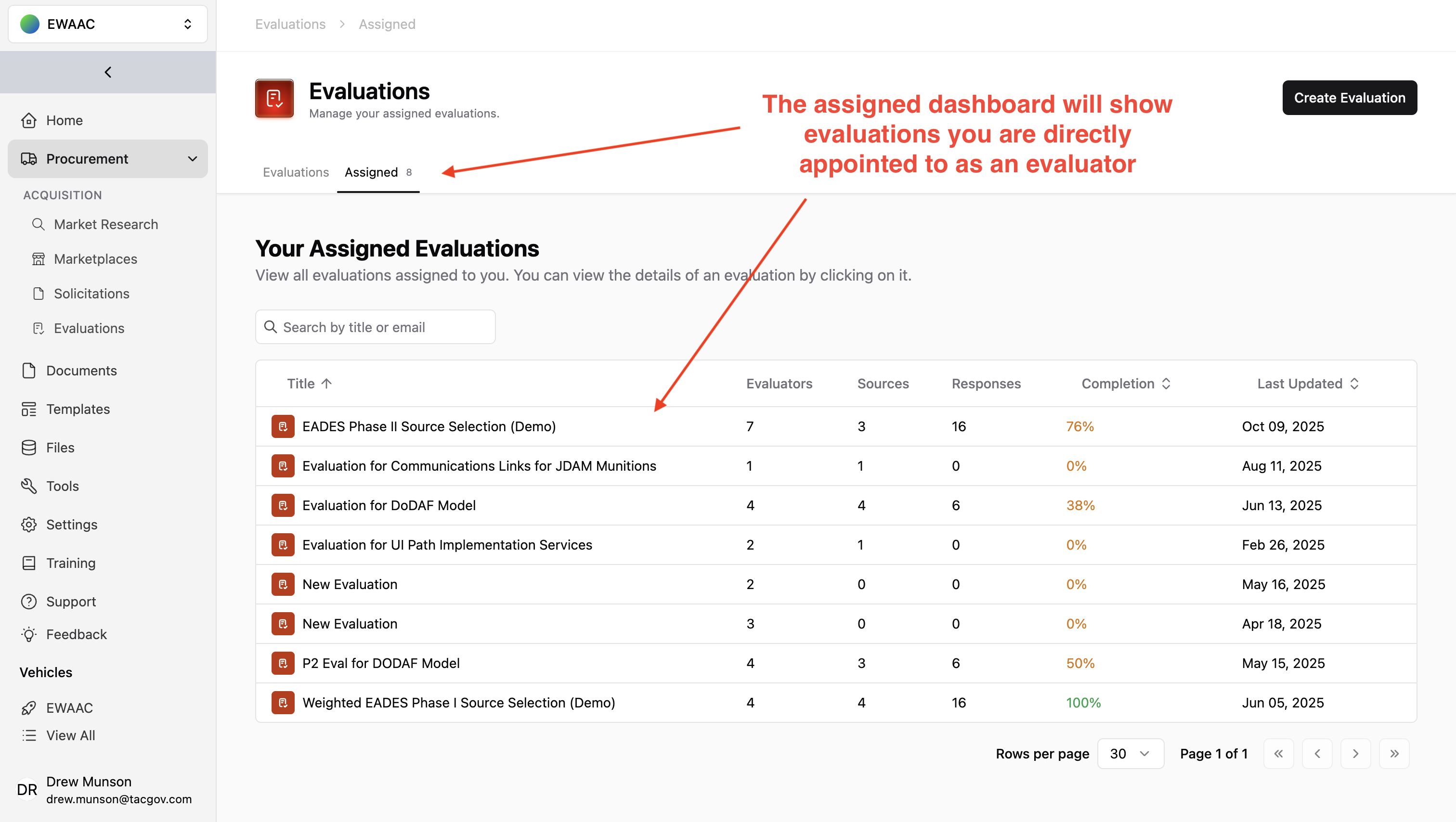Open Market Research from the sidebar

click(106, 224)
